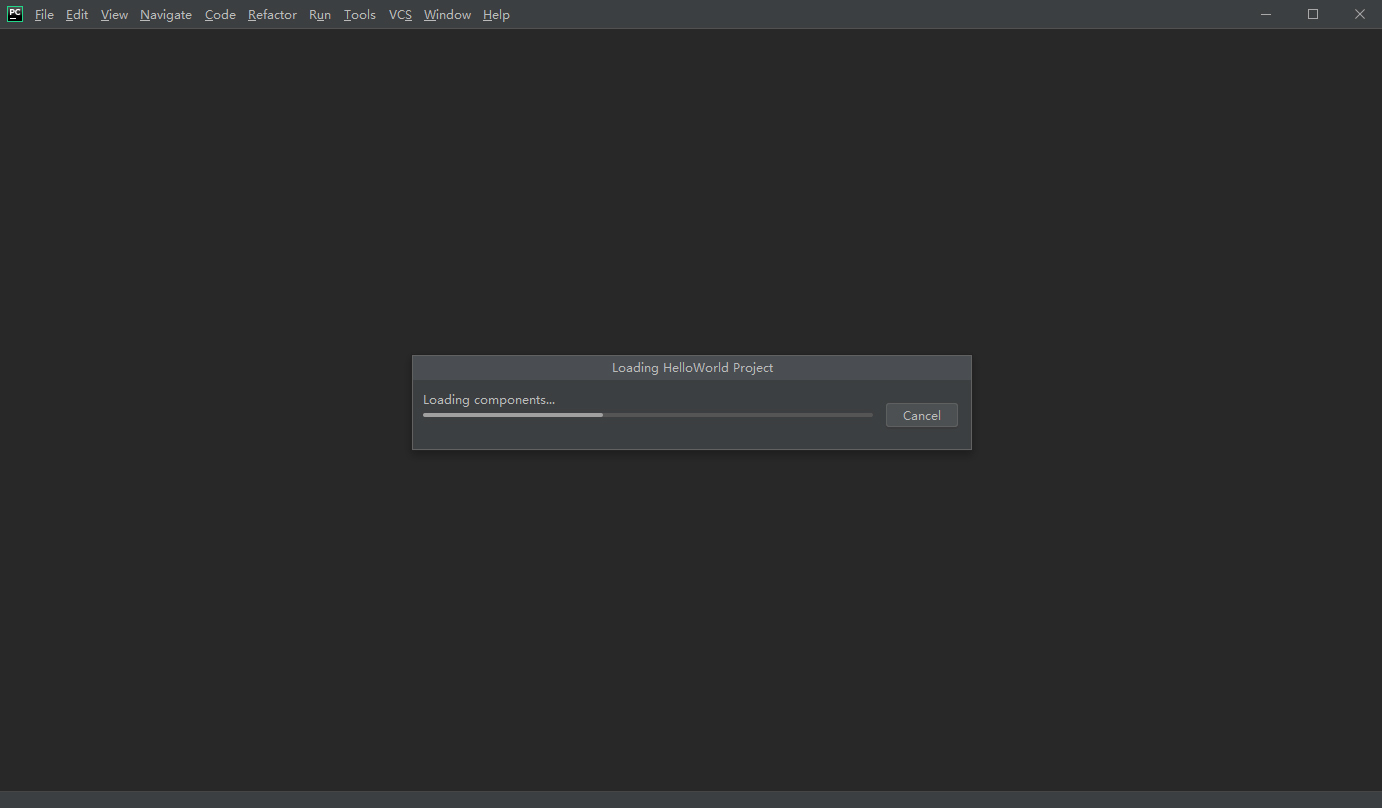Open the Code menu
This screenshot has height=808, width=1382.
[220, 15]
